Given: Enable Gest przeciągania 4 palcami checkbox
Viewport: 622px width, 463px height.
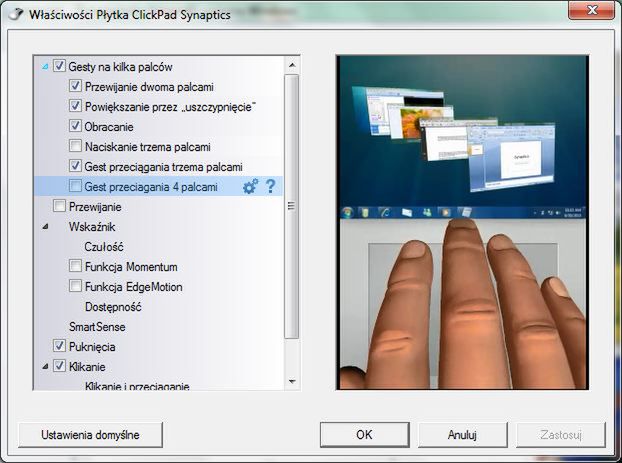Looking at the screenshot, I should click(x=75, y=186).
